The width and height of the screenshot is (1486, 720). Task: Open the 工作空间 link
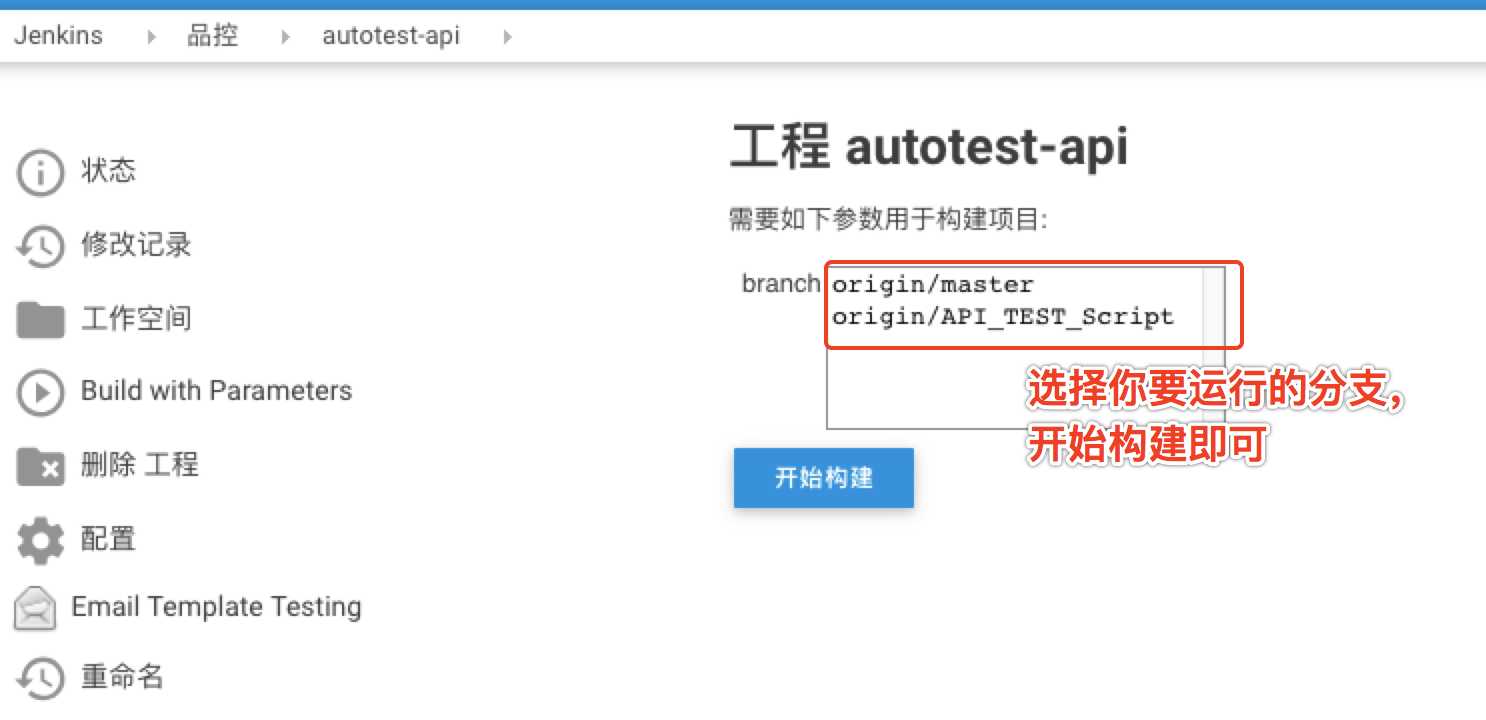click(x=136, y=319)
